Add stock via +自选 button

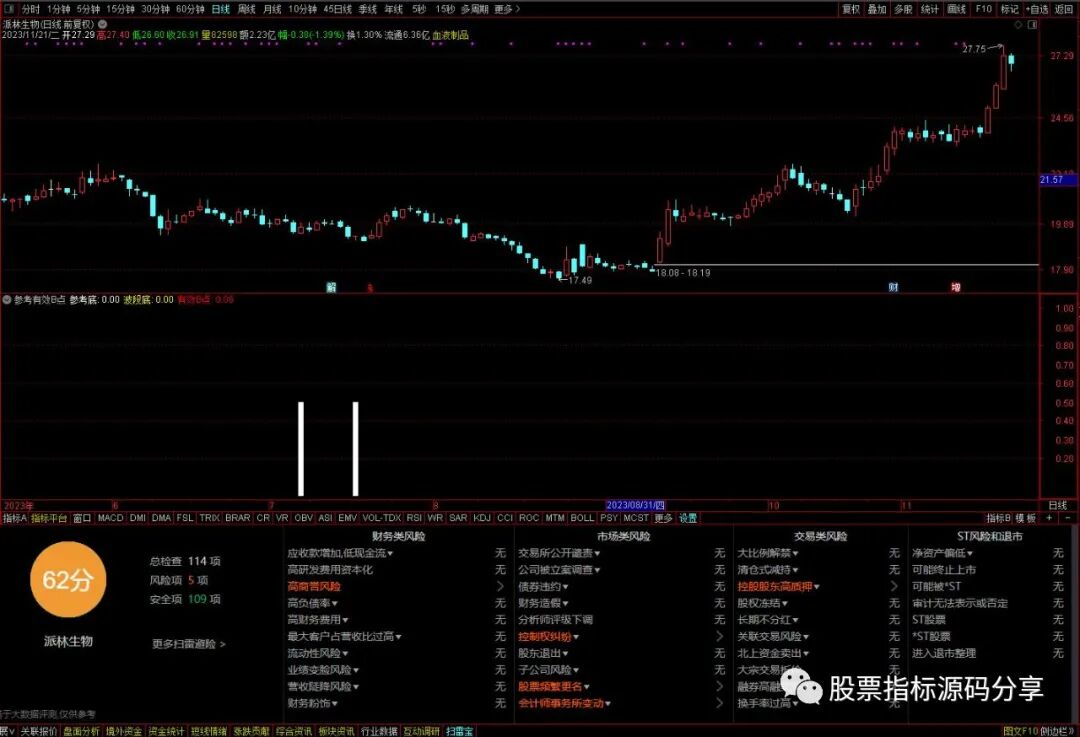pos(1037,9)
